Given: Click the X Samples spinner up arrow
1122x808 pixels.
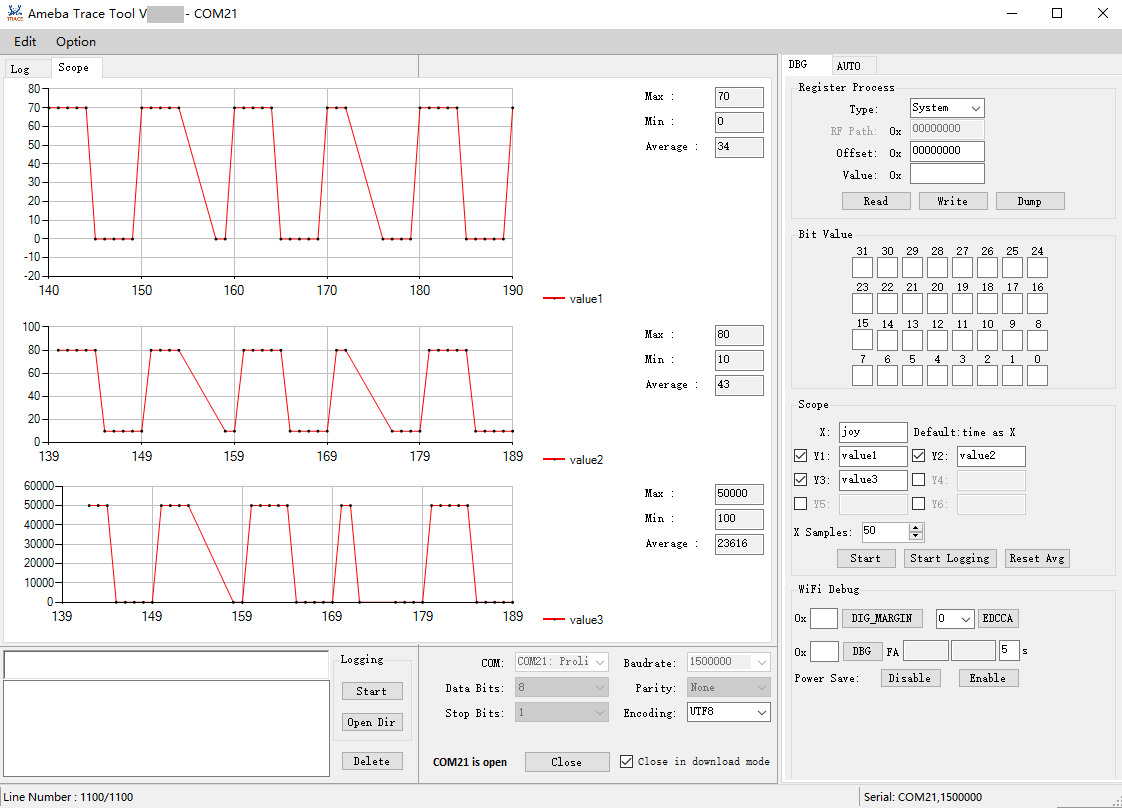Looking at the screenshot, I should pos(916,528).
